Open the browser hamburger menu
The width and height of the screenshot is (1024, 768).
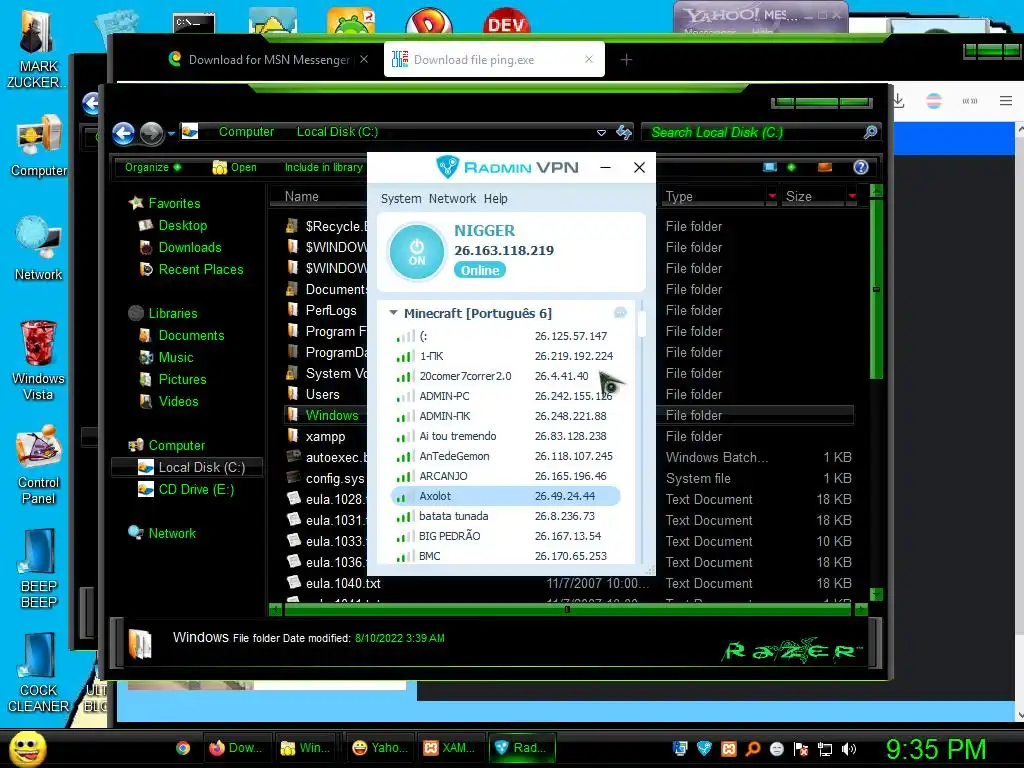click(x=1006, y=101)
